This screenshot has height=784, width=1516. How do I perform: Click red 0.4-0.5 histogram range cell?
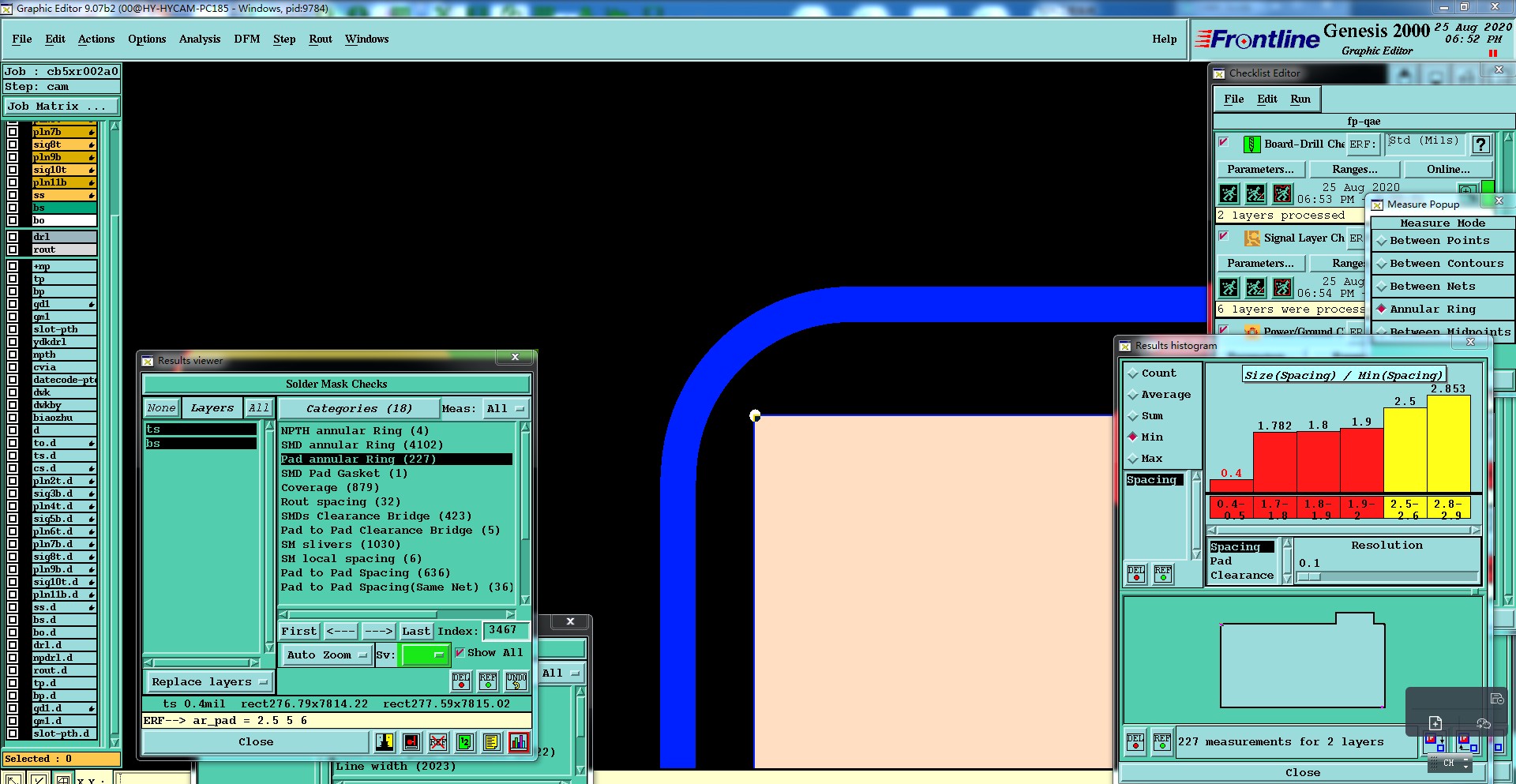[x=1230, y=508]
